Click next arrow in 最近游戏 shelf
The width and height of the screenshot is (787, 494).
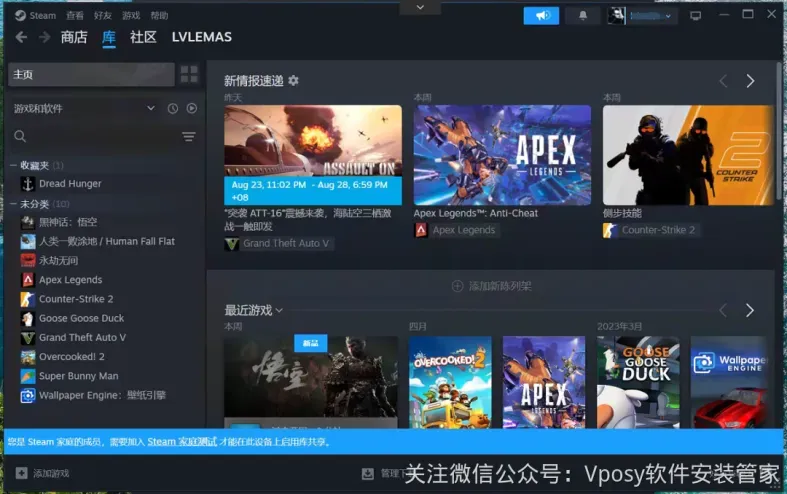(750, 310)
